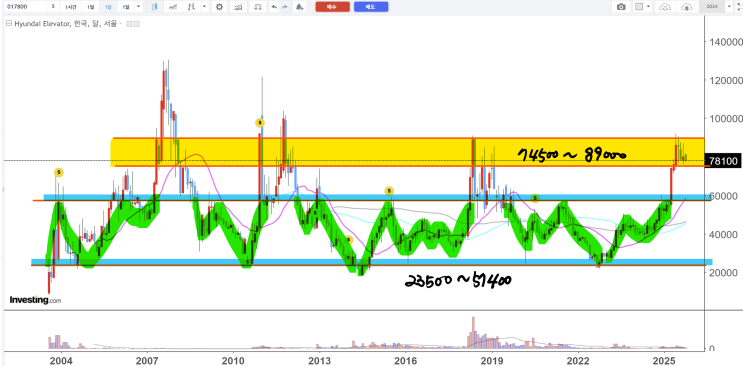
Task: Click the highlighted blue interval button
Action: (x=108, y=7)
